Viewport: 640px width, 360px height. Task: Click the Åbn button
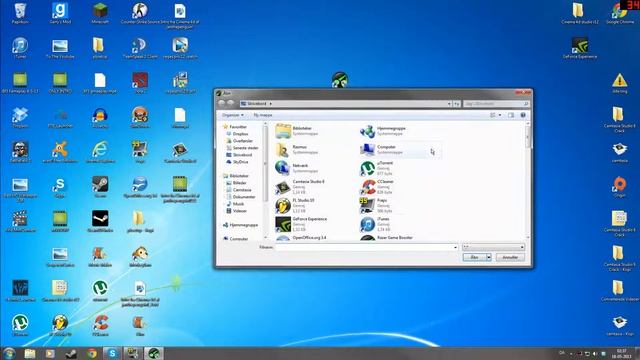474,257
